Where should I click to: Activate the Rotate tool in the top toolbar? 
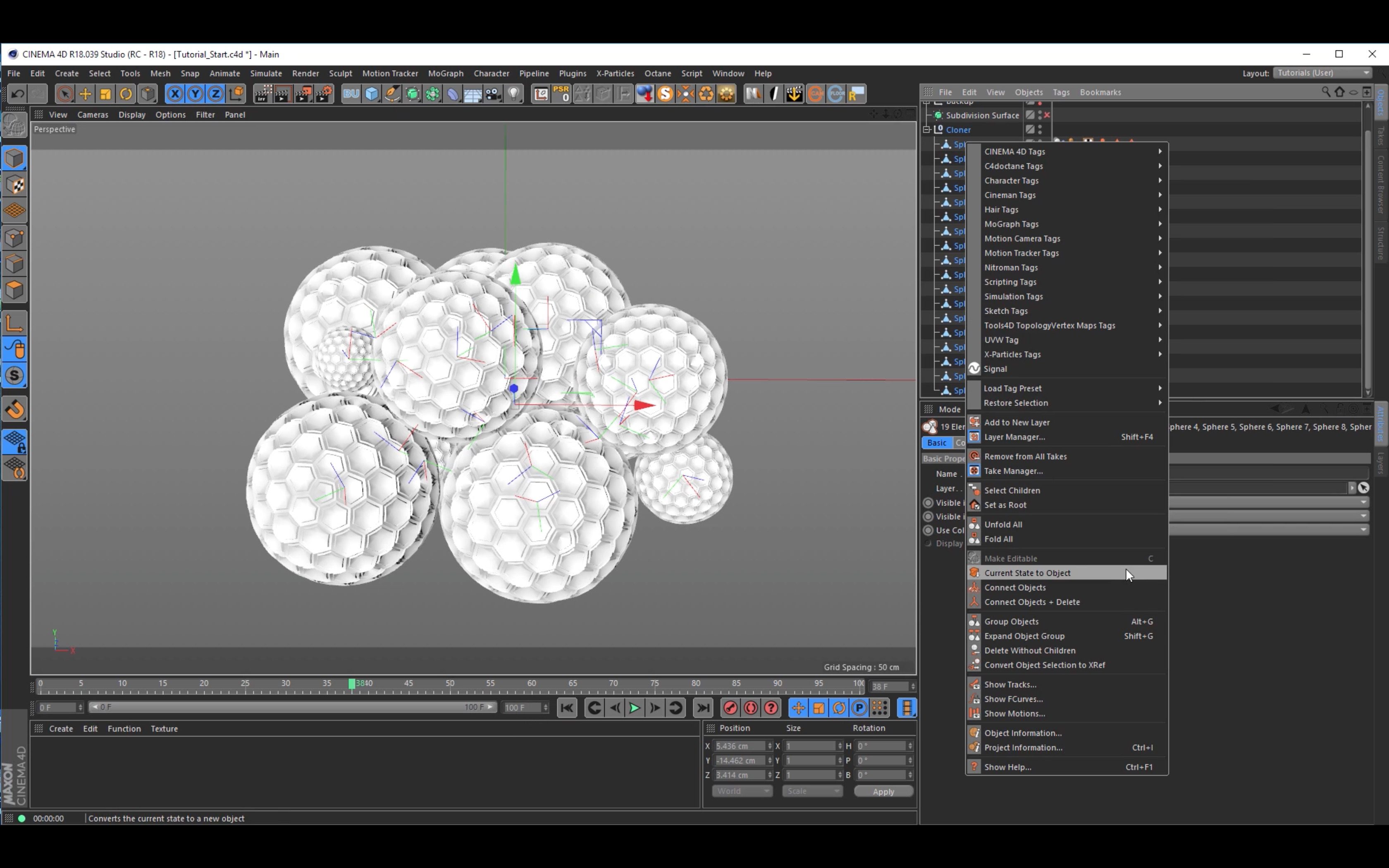pyautogui.click(x=126, y=93)
